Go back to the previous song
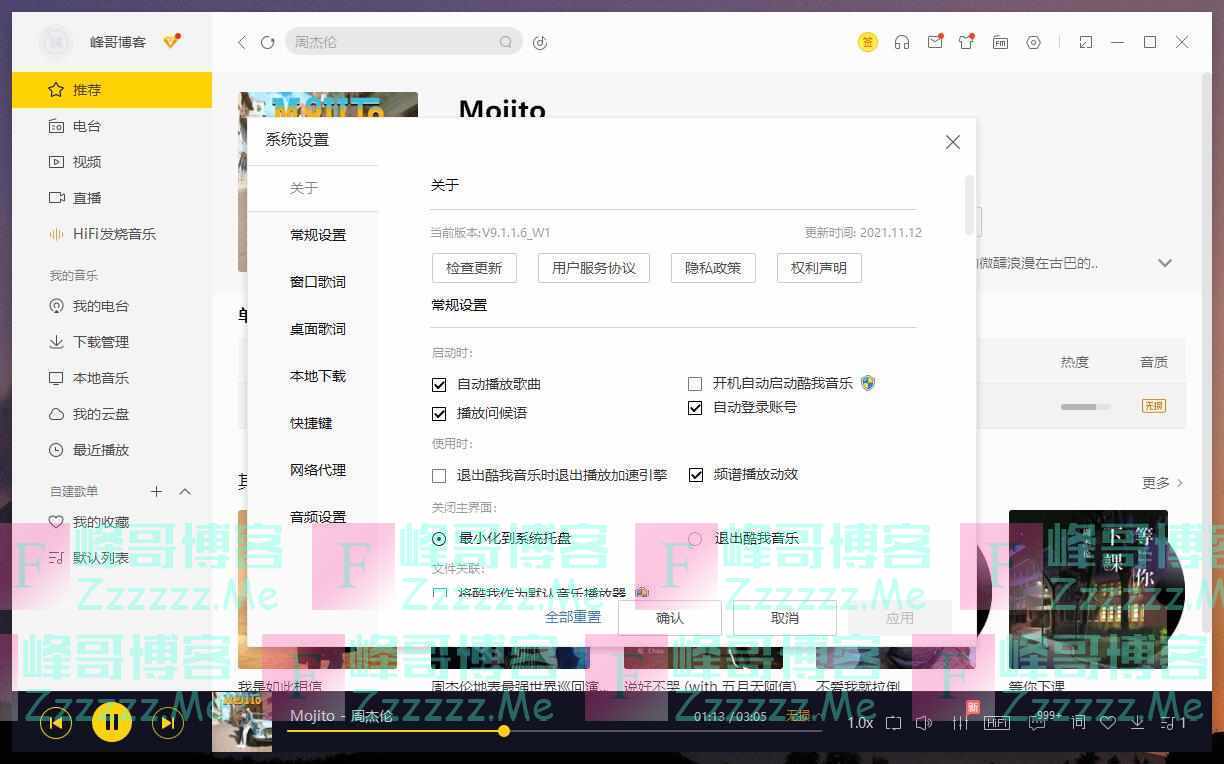Screen dimensions: 1224x764 click(56, 722)
